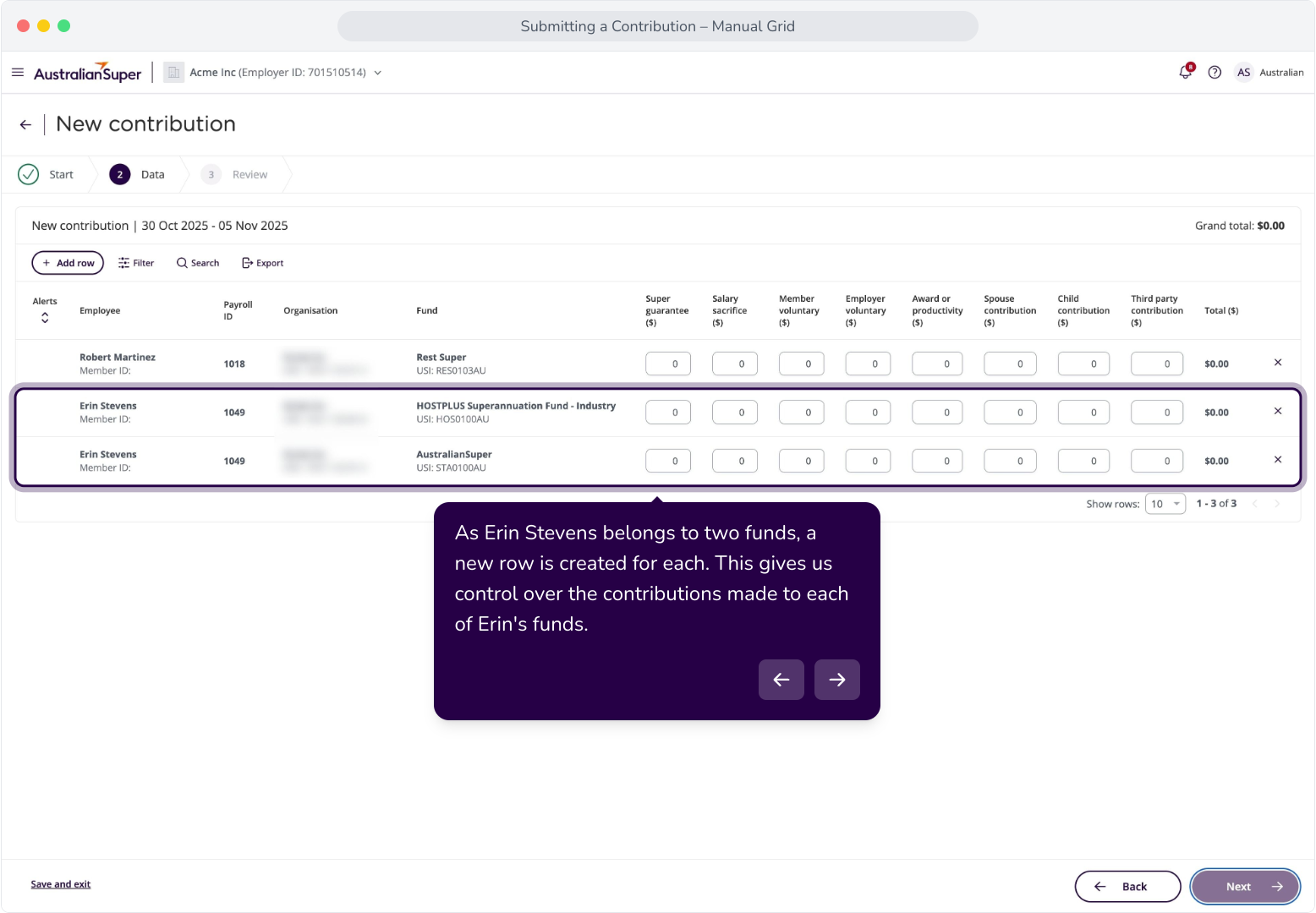Expand the Acme Inc employer dropdown
Viewport: 1316px width, 913px height.
[x=377, y=73]
